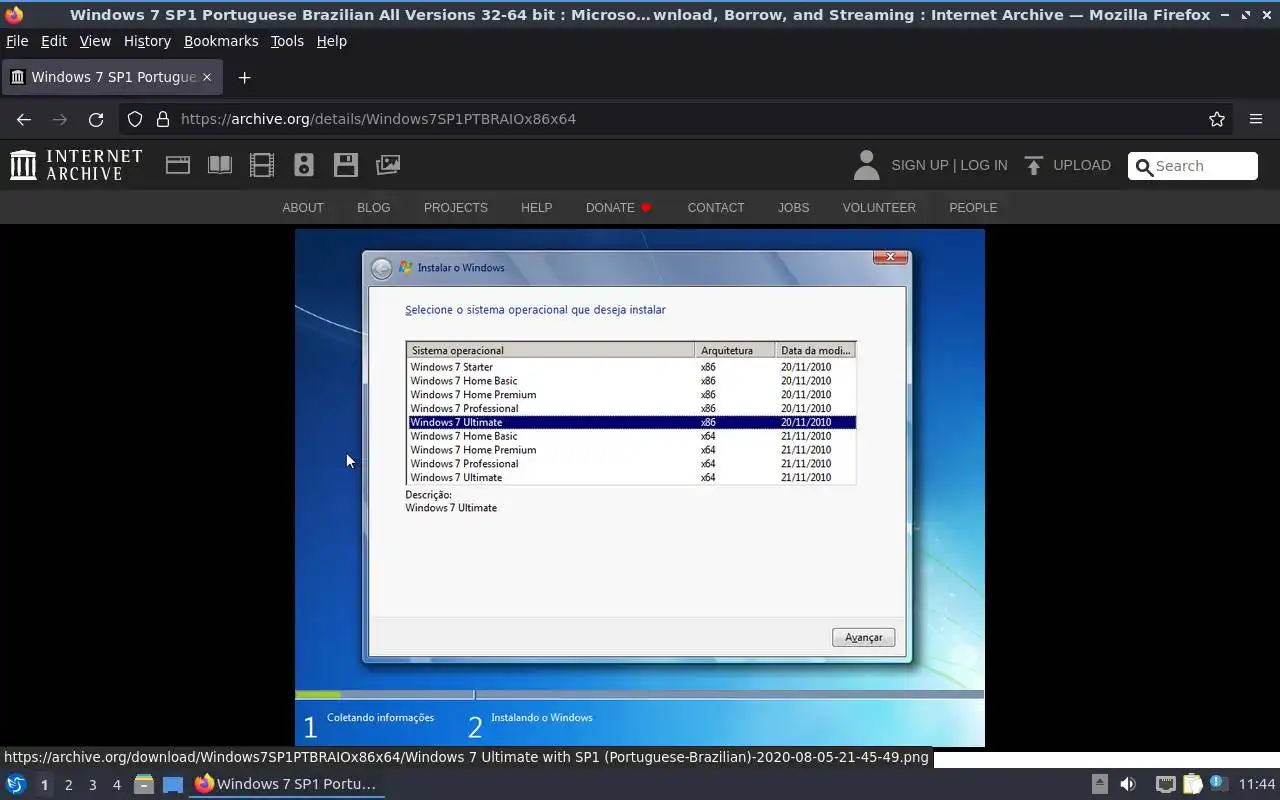Image resolution: width=1280 pixels, height=800 pixels.
Task: Select the Windows 7 SP1 Portugue browser tab
Action: [112, 77]
